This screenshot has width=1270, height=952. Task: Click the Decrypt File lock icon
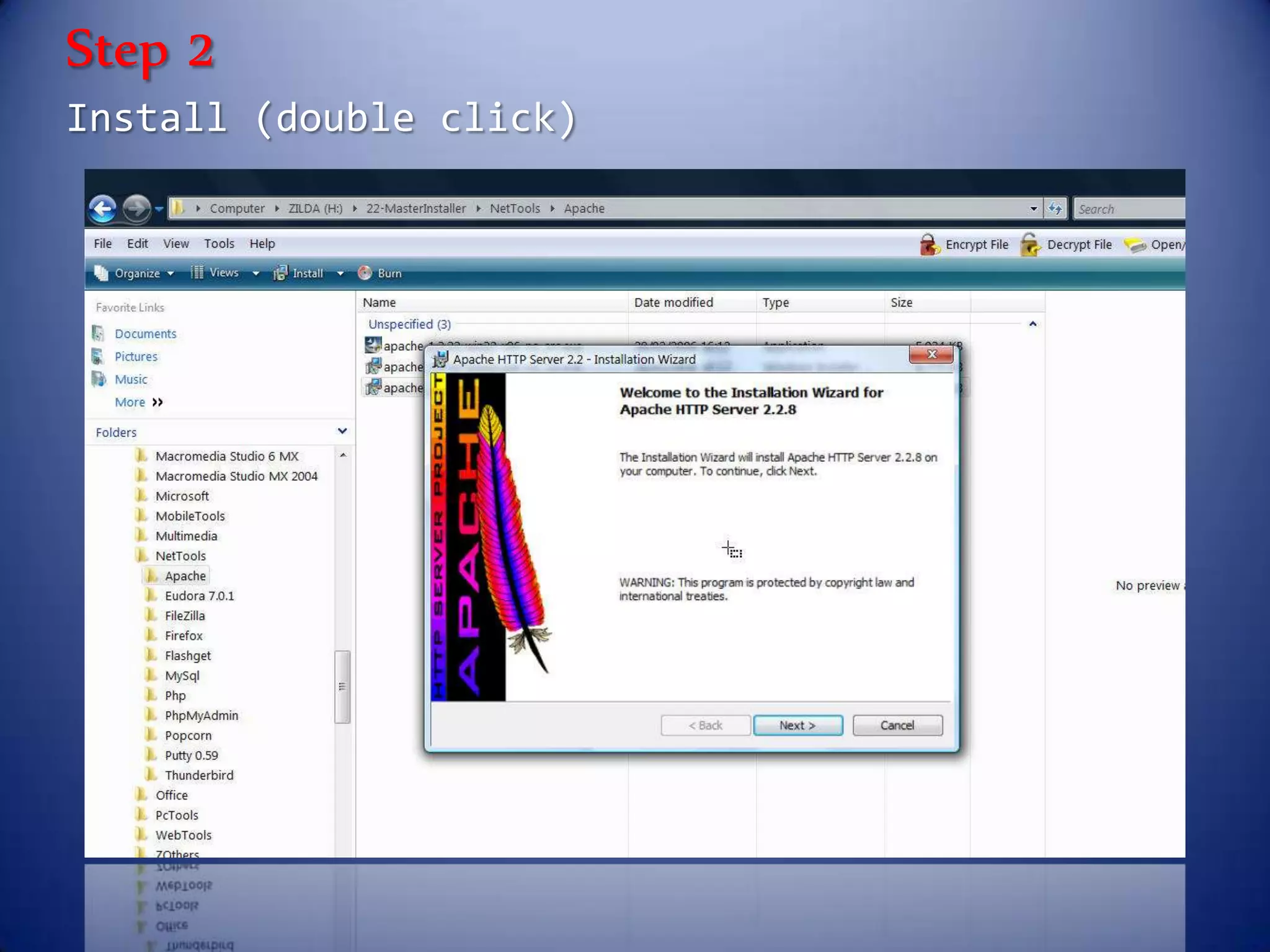(x=1031, y=244)
